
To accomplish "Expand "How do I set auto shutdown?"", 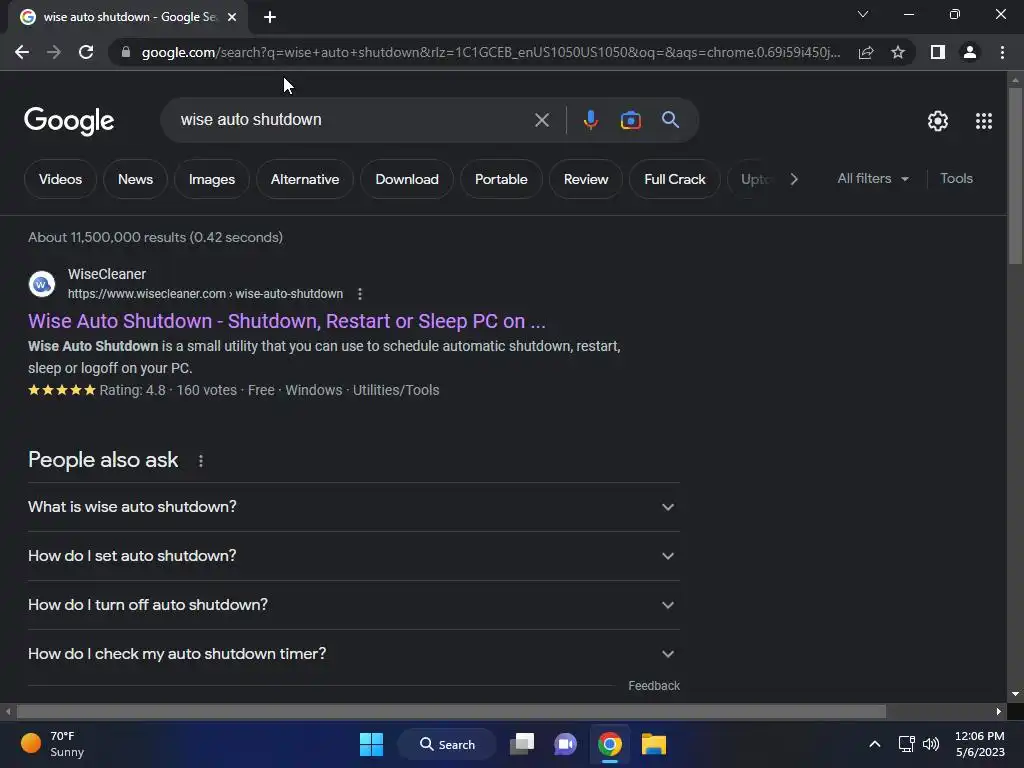I will point(353,556).
